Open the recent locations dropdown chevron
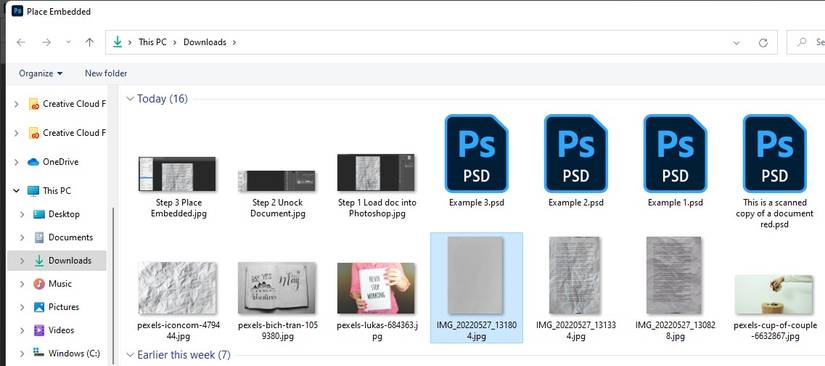 pyautogui.click(x=68, y=42)
